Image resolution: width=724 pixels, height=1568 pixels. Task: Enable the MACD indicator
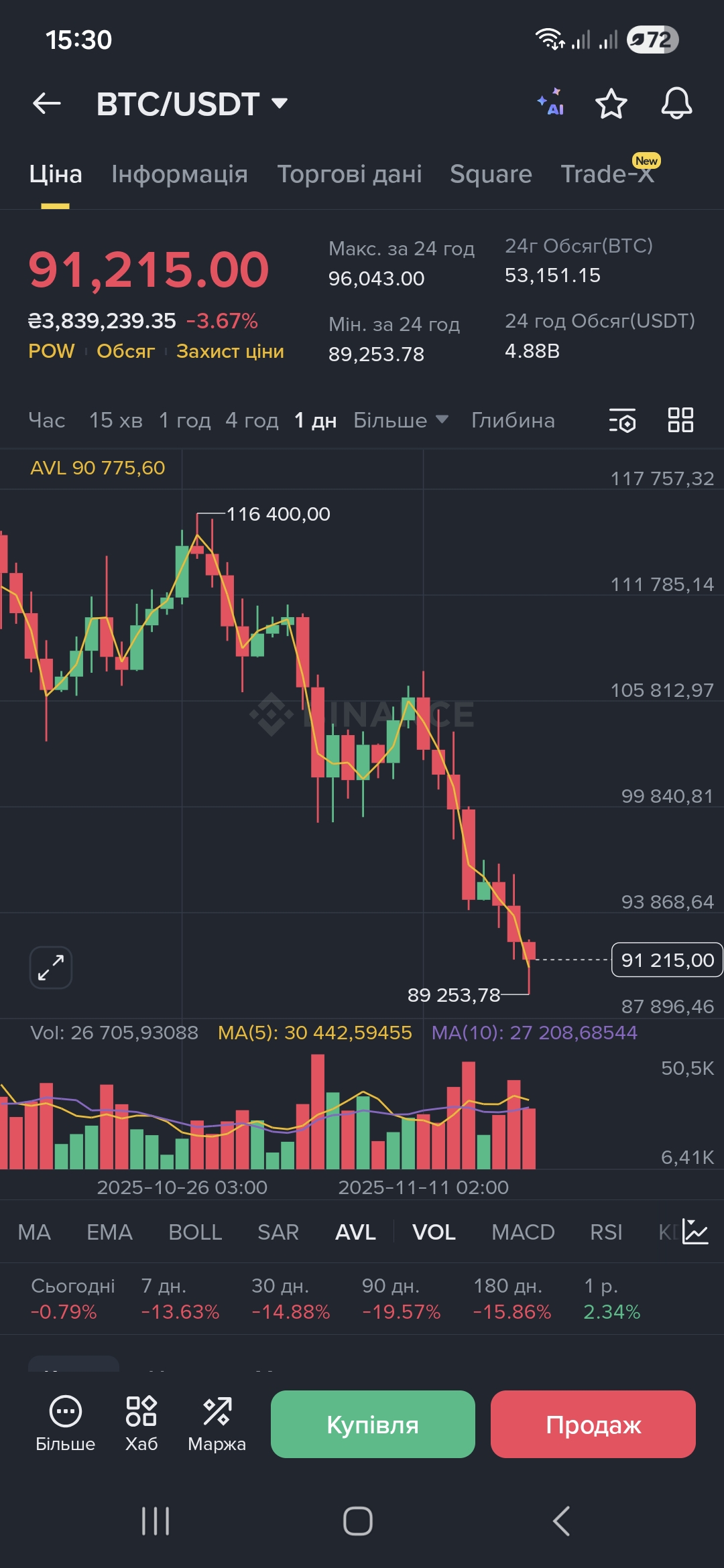(523, 1232)
